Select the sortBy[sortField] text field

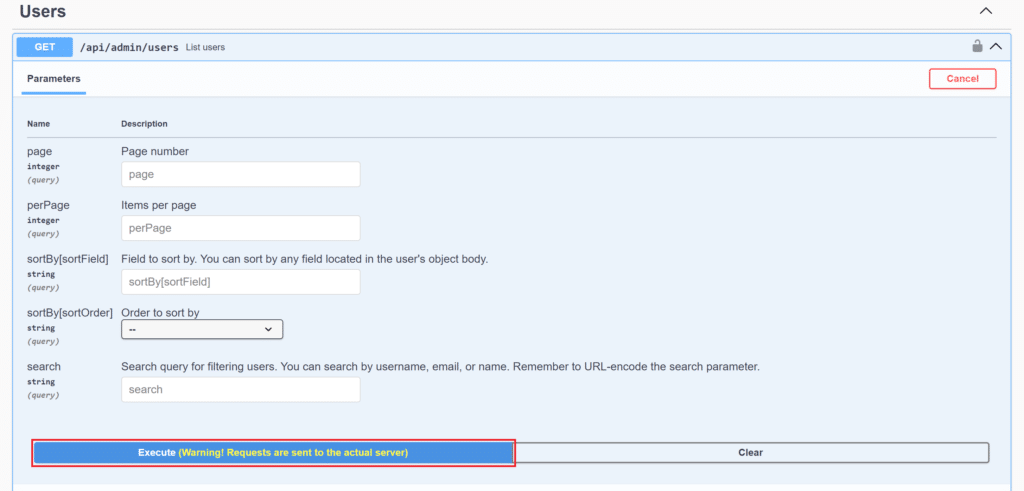tap(240, 282)
